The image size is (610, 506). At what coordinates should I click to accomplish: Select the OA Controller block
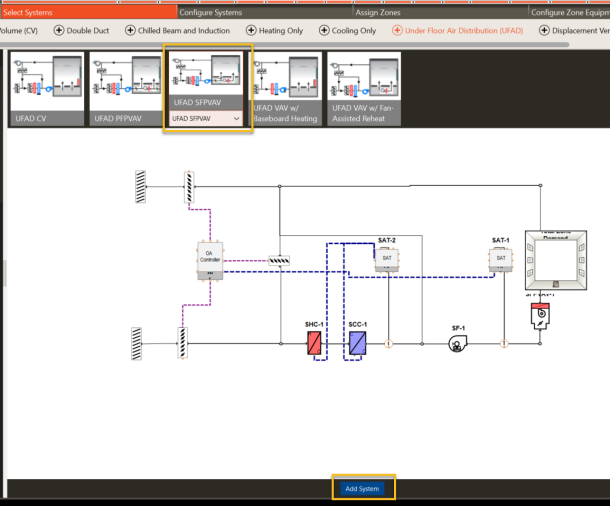pyautogui.click(x=210, y=261)
